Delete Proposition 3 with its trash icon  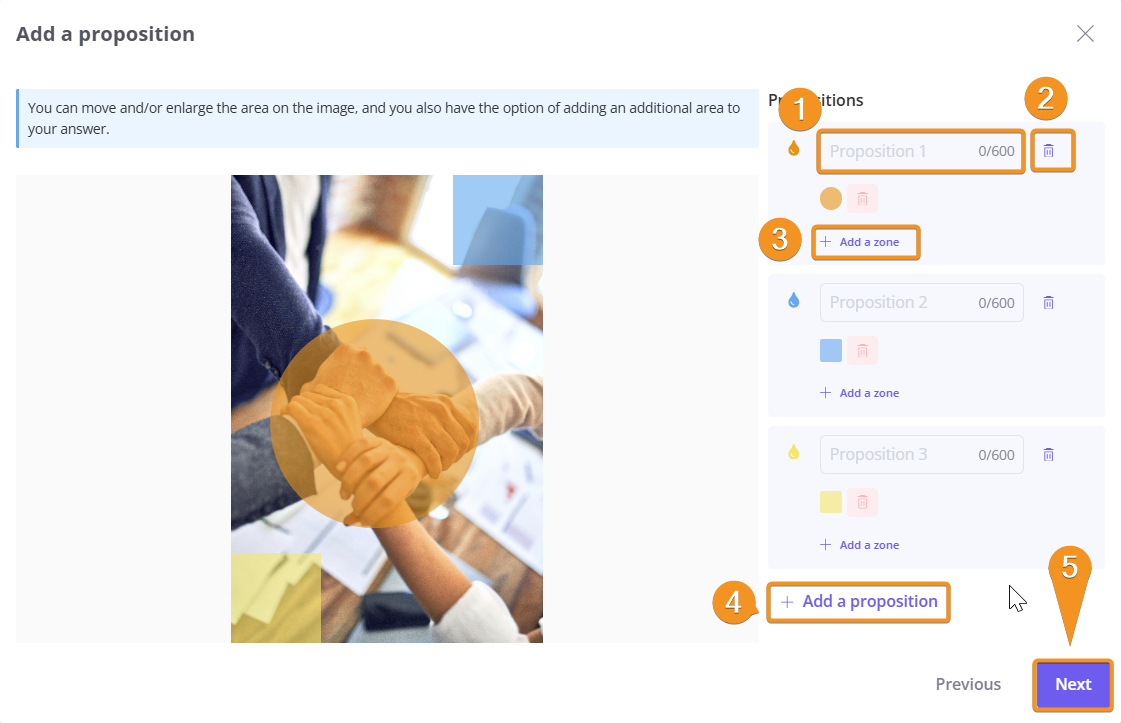pos(1048,455)
